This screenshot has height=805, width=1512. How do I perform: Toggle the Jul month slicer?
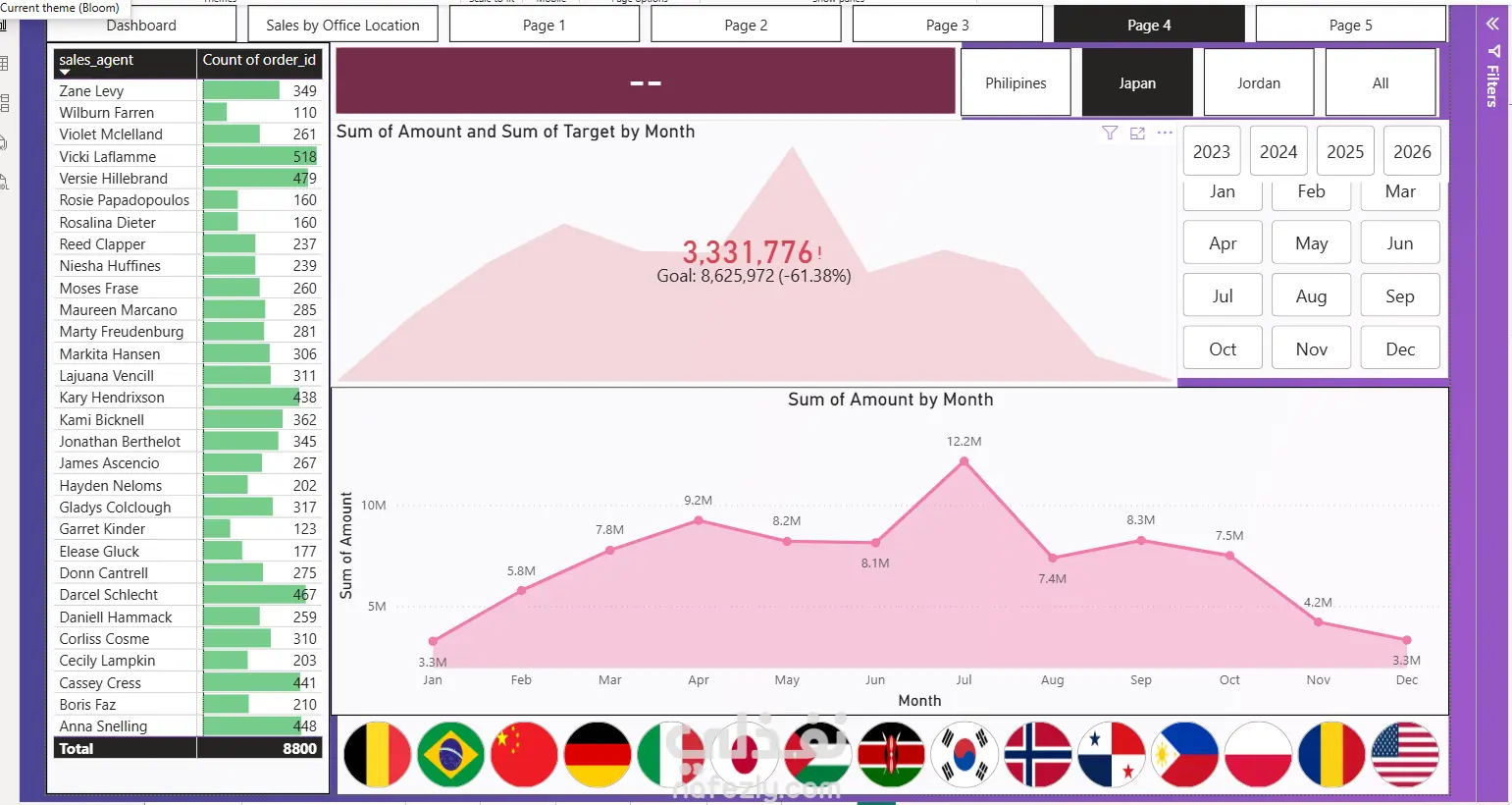click(1223, 295)
